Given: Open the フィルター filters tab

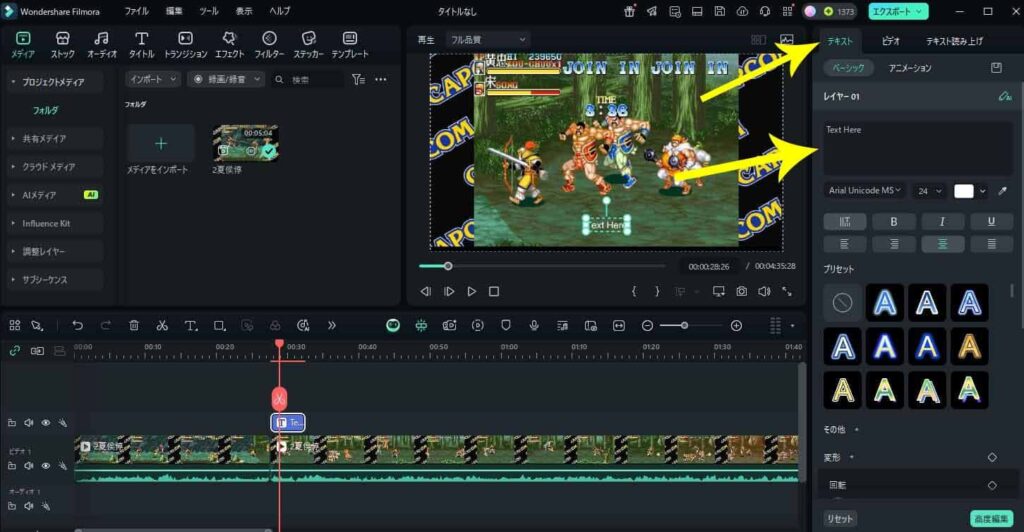Looking at the screenshot, I should [x=269, y=45].
